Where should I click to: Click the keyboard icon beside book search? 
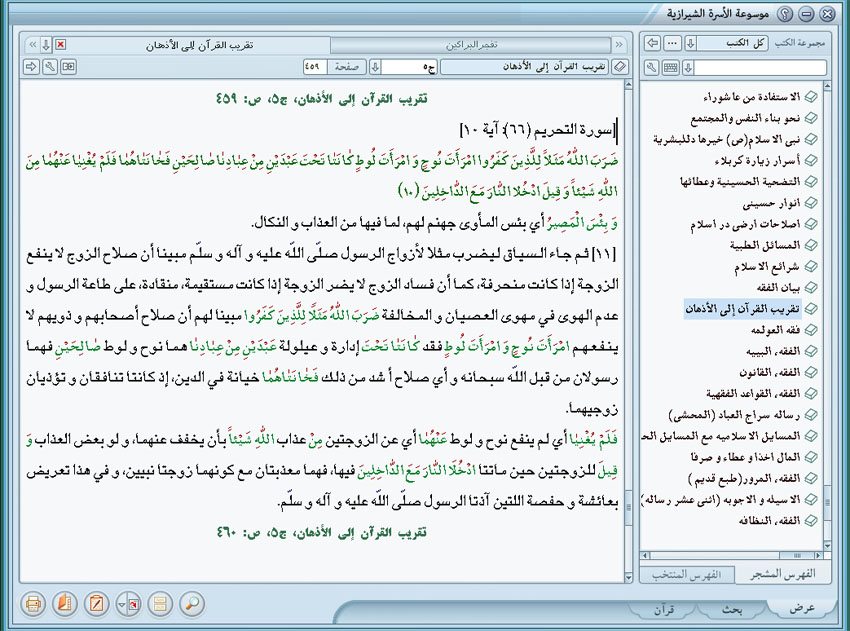(x=669, y=67)
